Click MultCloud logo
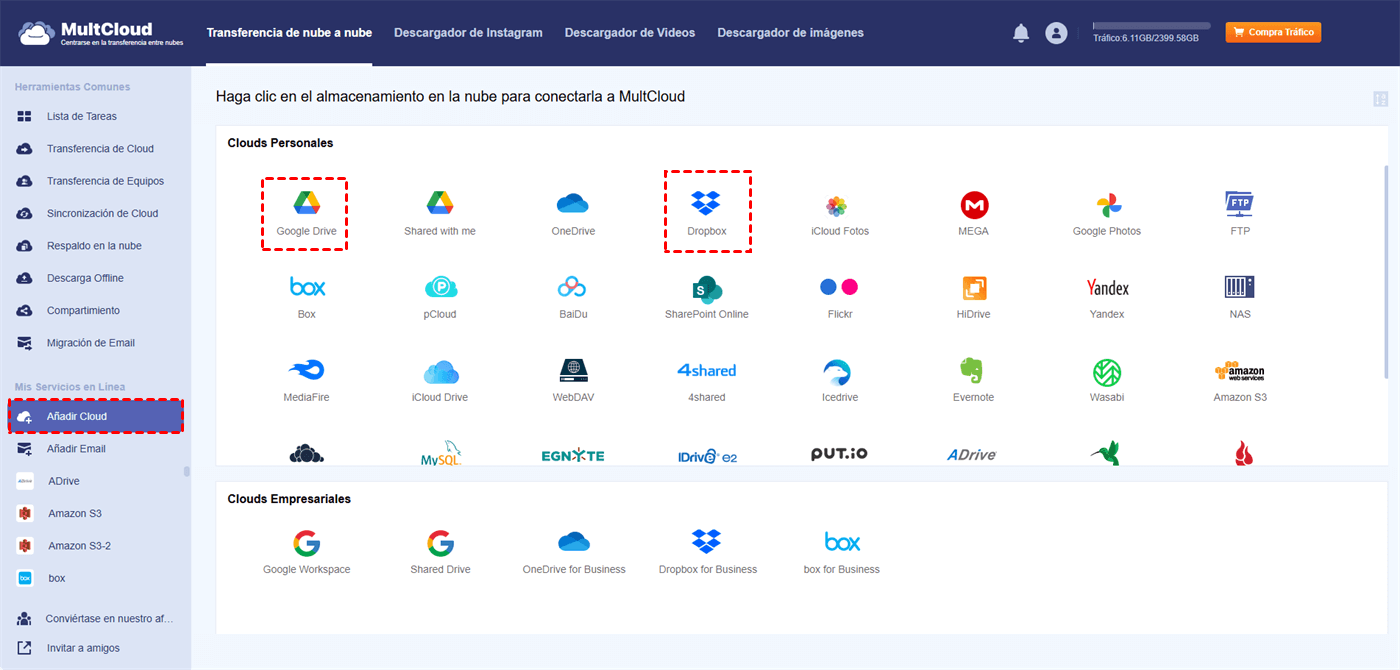 [100, 33]
